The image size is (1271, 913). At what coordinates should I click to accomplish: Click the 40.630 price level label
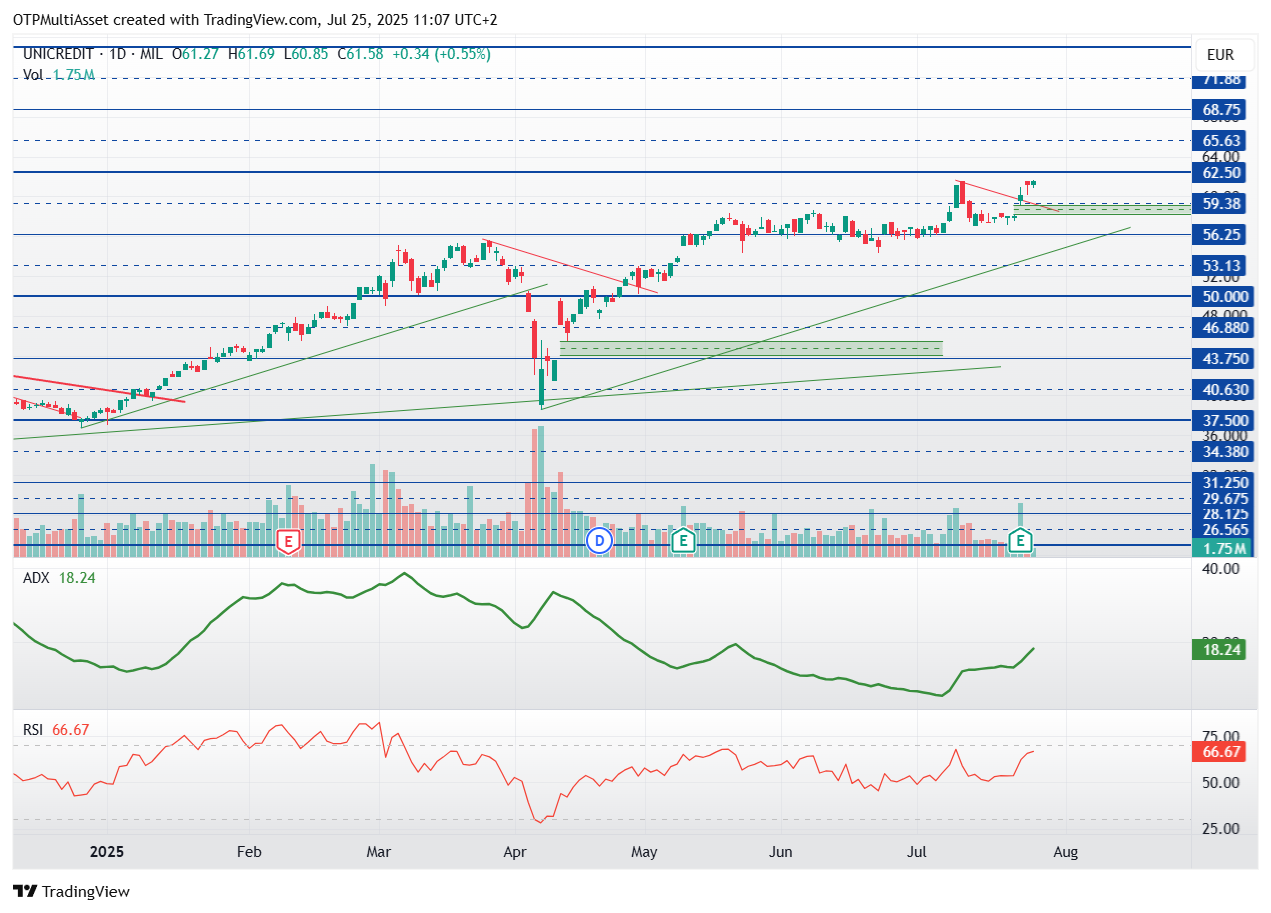[x=1225, y=390]
